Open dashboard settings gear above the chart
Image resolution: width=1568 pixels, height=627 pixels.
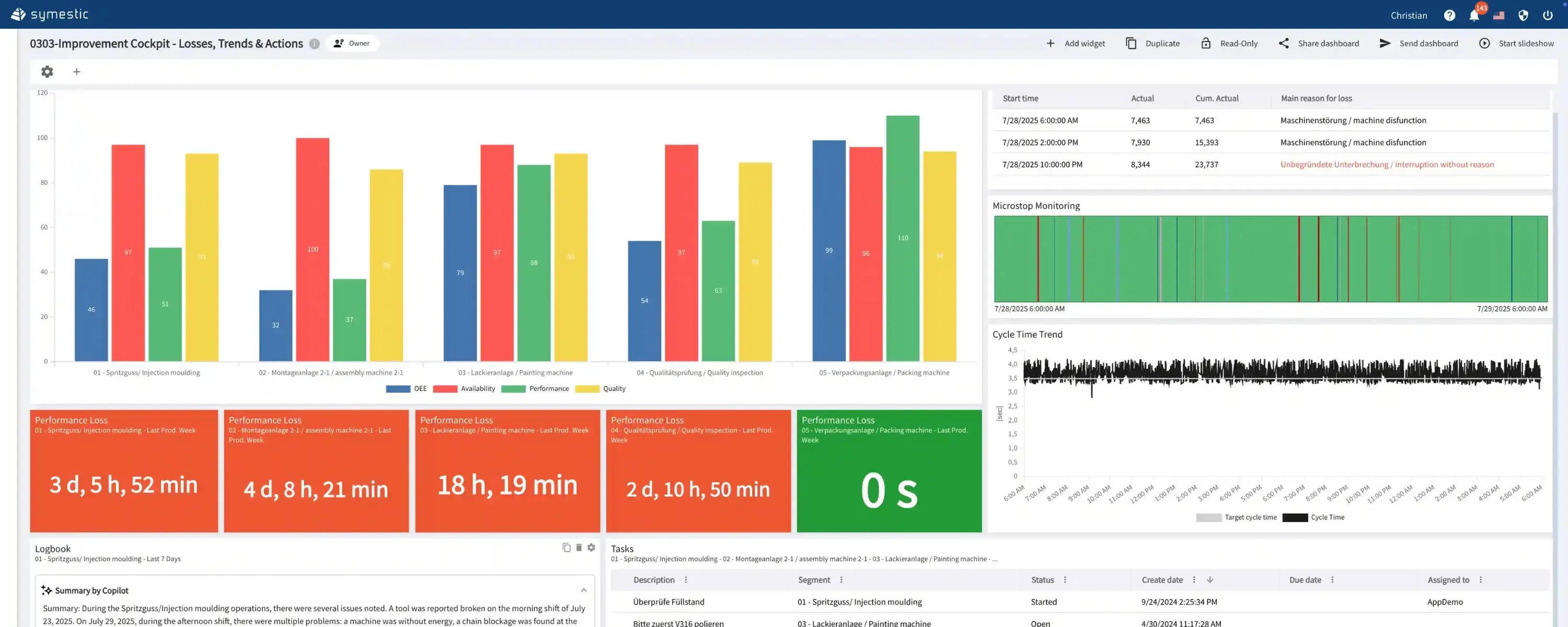pos(47,71)
